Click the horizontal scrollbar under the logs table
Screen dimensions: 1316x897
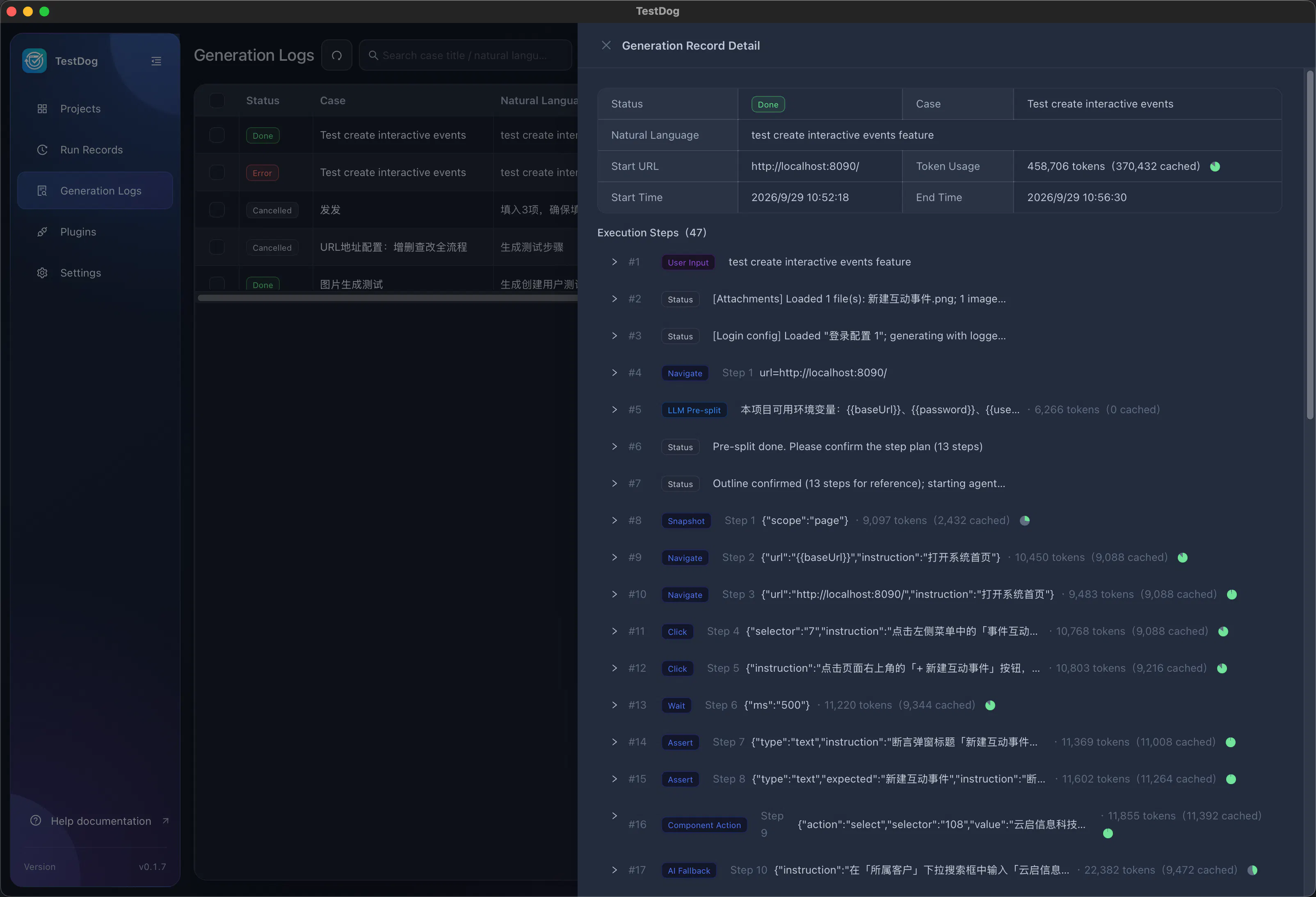click(388, 298)
